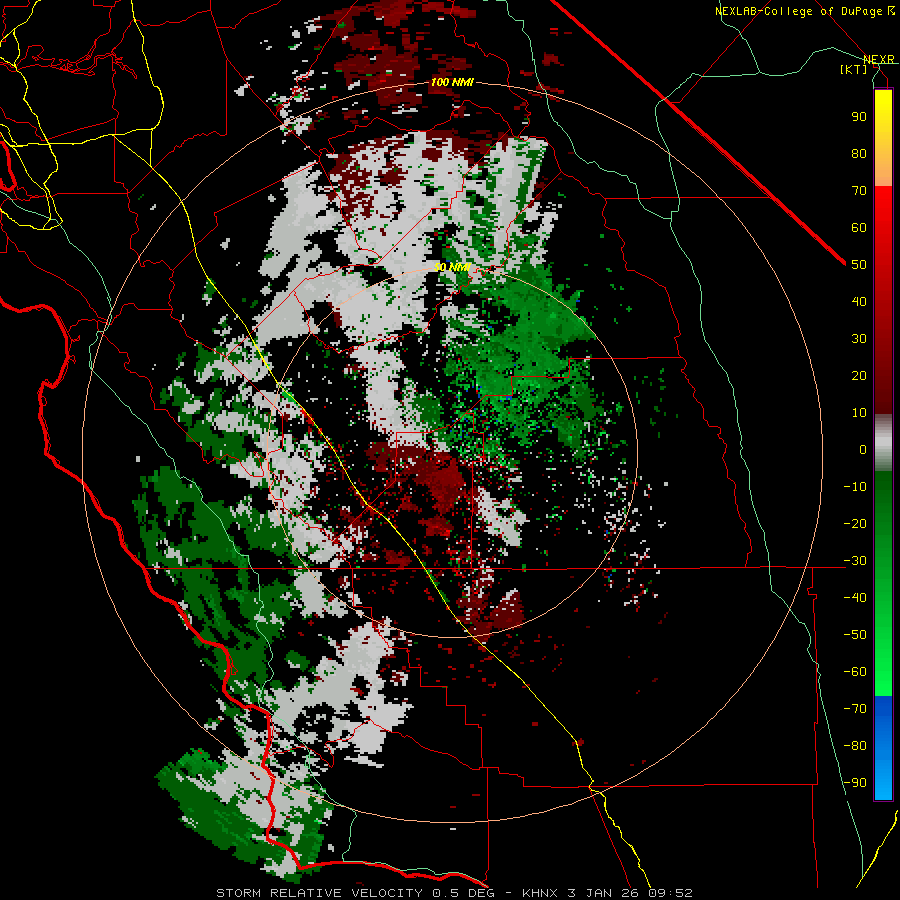Screen dimensions: 900x900
Task: Click the NEXR label above the scale
Action: (x=879, y=60)
